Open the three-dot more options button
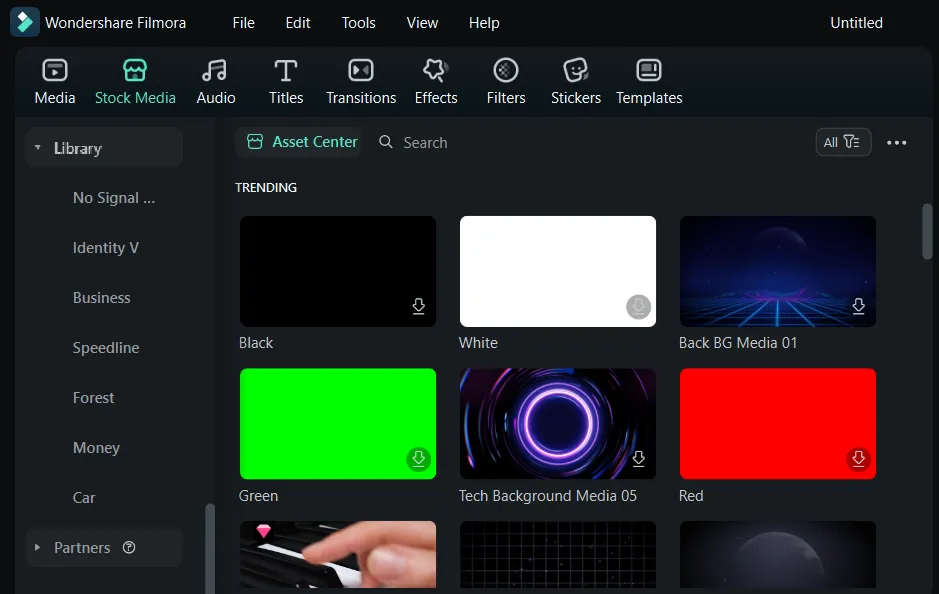This screenshot has width=939, height=594. pyautogui.click(x=897, y=143)
